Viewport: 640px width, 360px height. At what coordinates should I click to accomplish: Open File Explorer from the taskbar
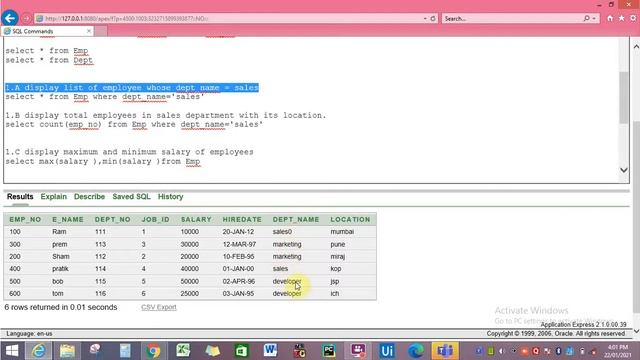point(67,351)
